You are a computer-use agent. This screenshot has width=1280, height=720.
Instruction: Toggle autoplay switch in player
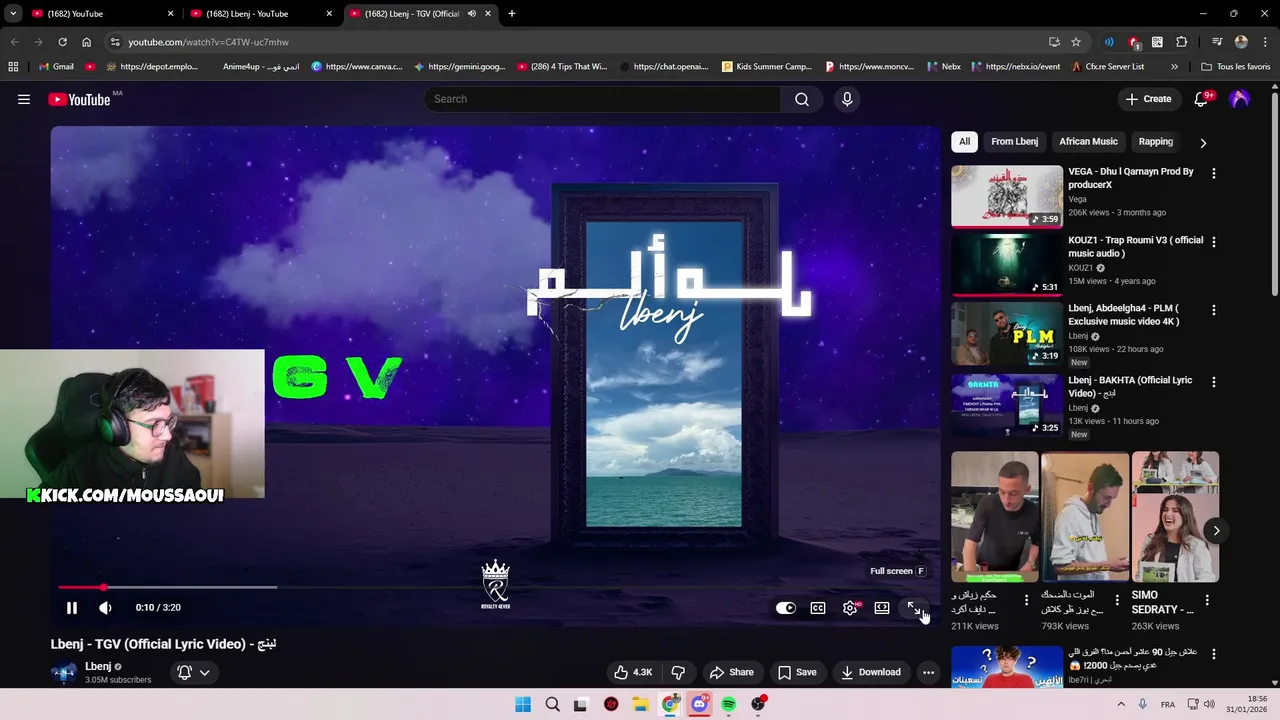786,608
